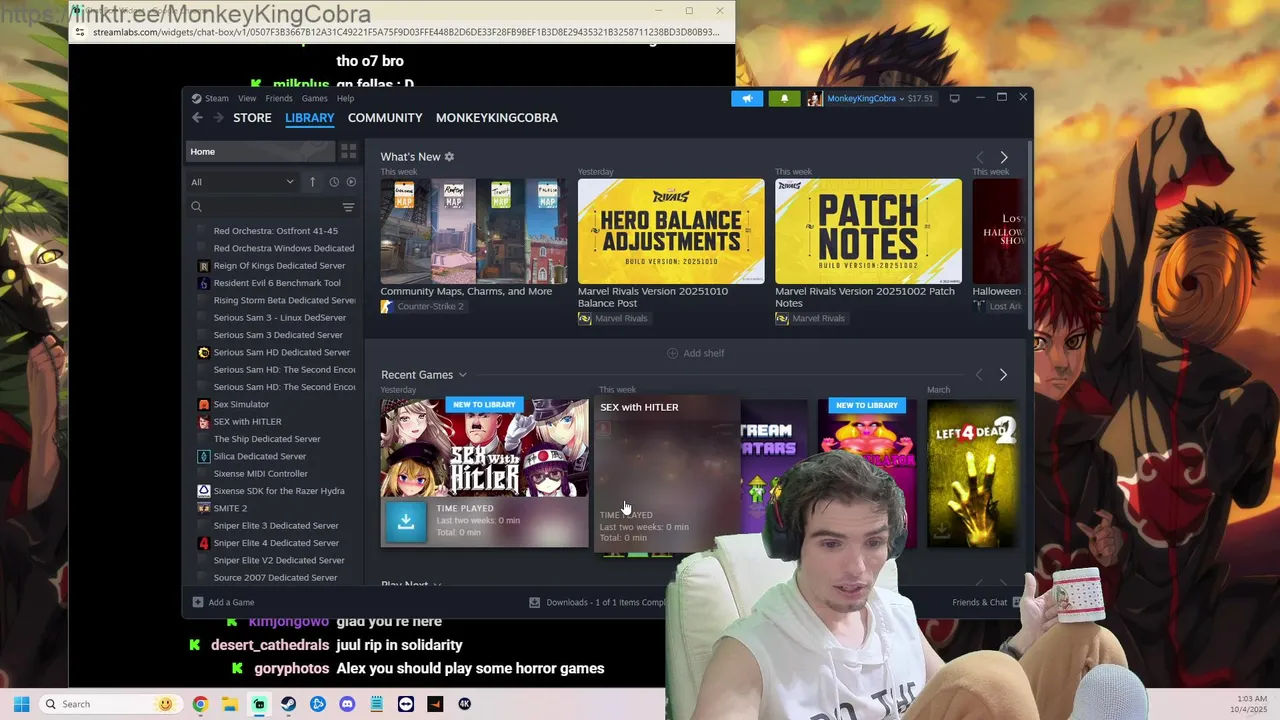Toggle recent activity clock filter
This screenshot has height=720, width=1280.
334,182
